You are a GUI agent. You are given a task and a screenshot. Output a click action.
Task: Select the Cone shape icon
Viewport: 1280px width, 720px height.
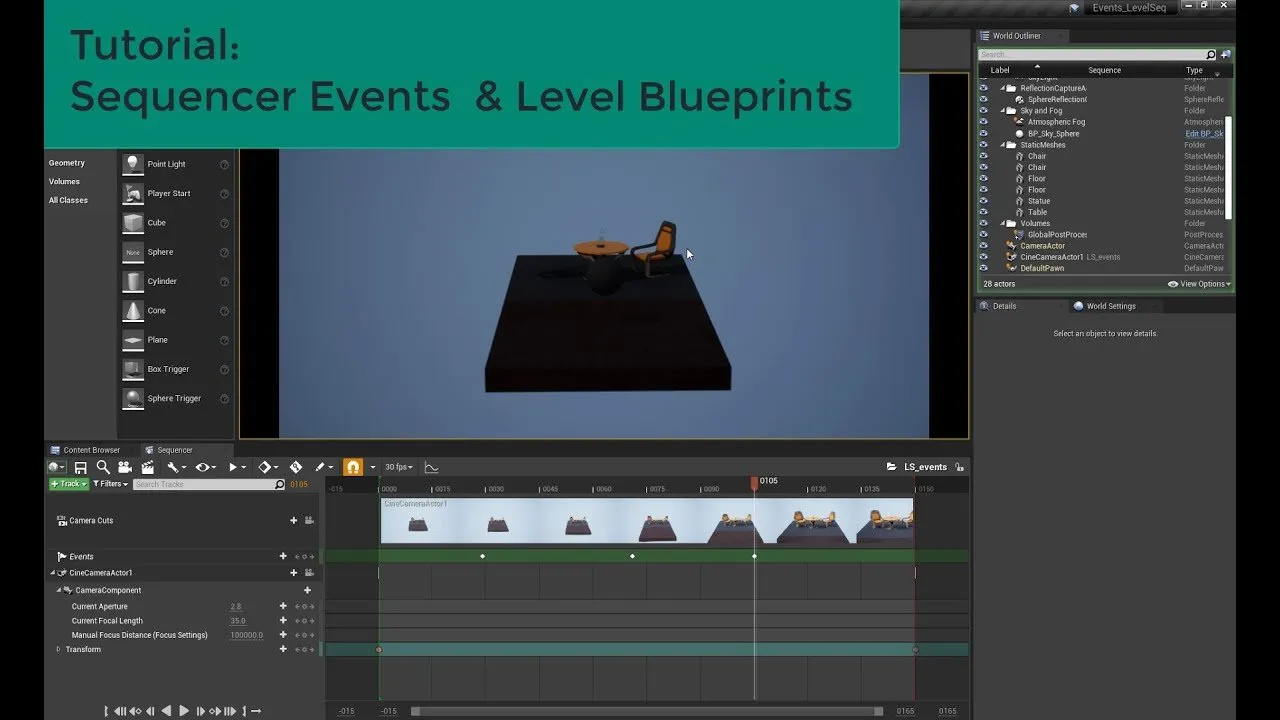(133, 311)
